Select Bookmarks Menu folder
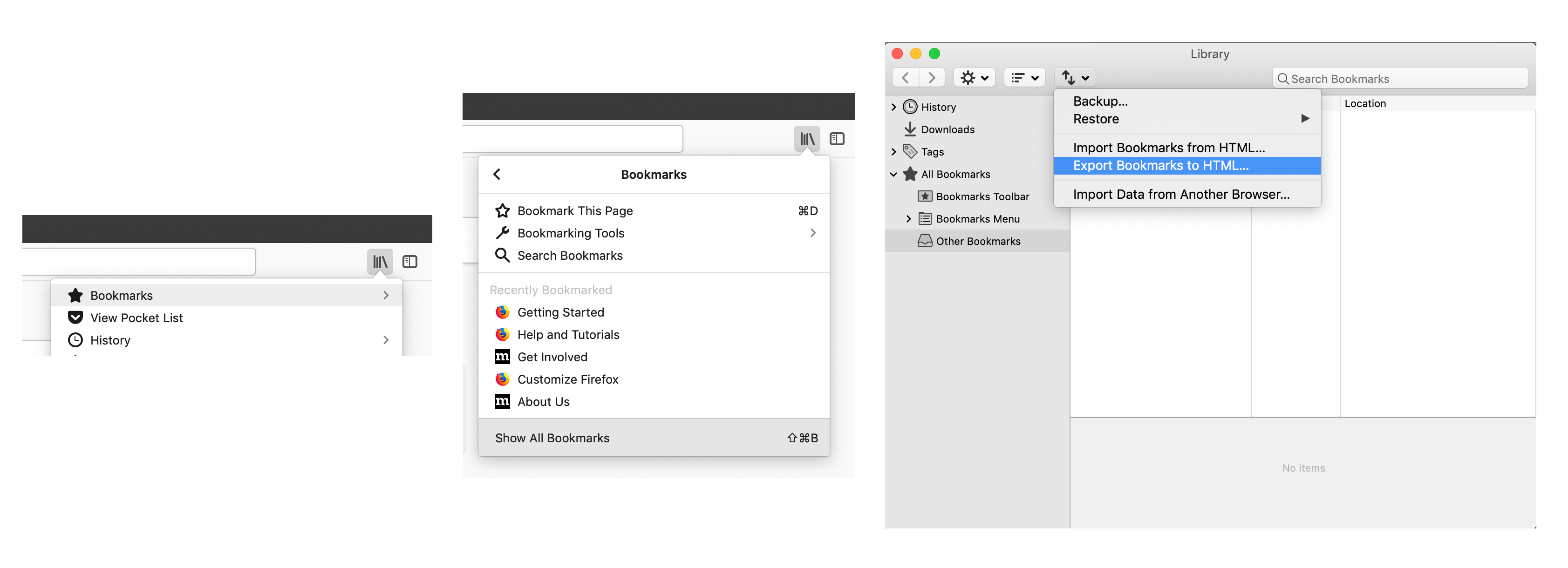 [x=978, y=220]
